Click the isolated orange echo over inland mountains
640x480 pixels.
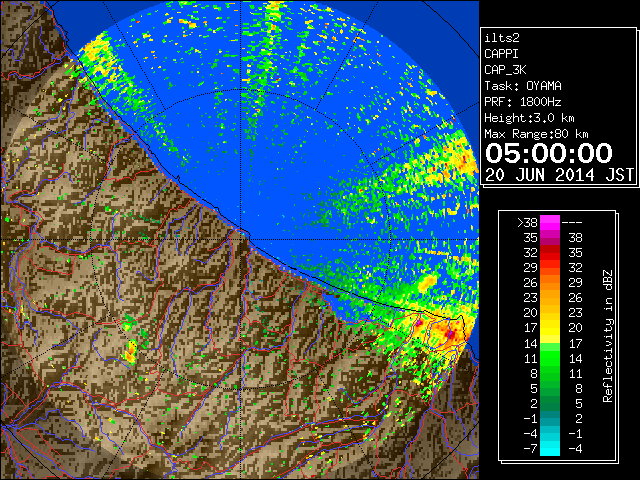click(131, 352)
